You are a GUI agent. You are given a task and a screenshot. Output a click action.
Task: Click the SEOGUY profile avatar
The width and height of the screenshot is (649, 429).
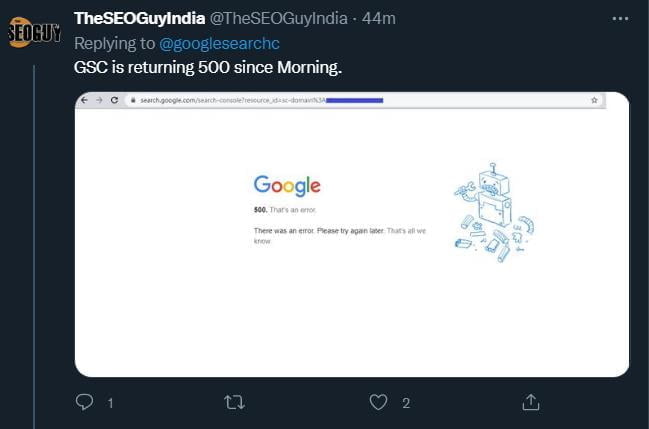pos(35,32)
